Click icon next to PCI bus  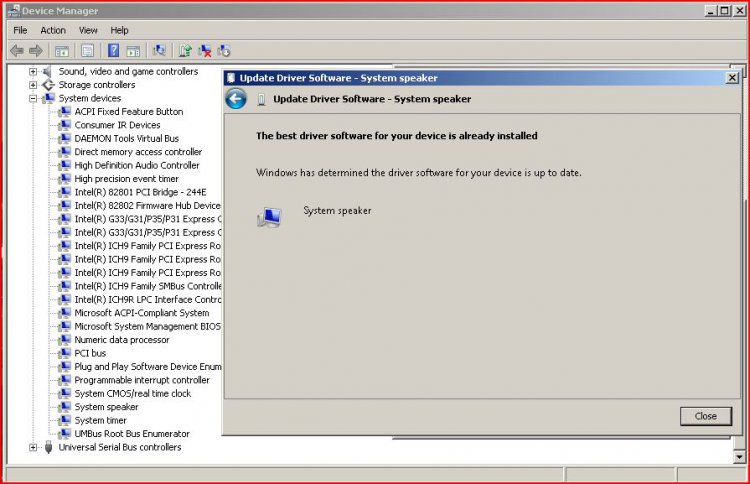(64, 353)
